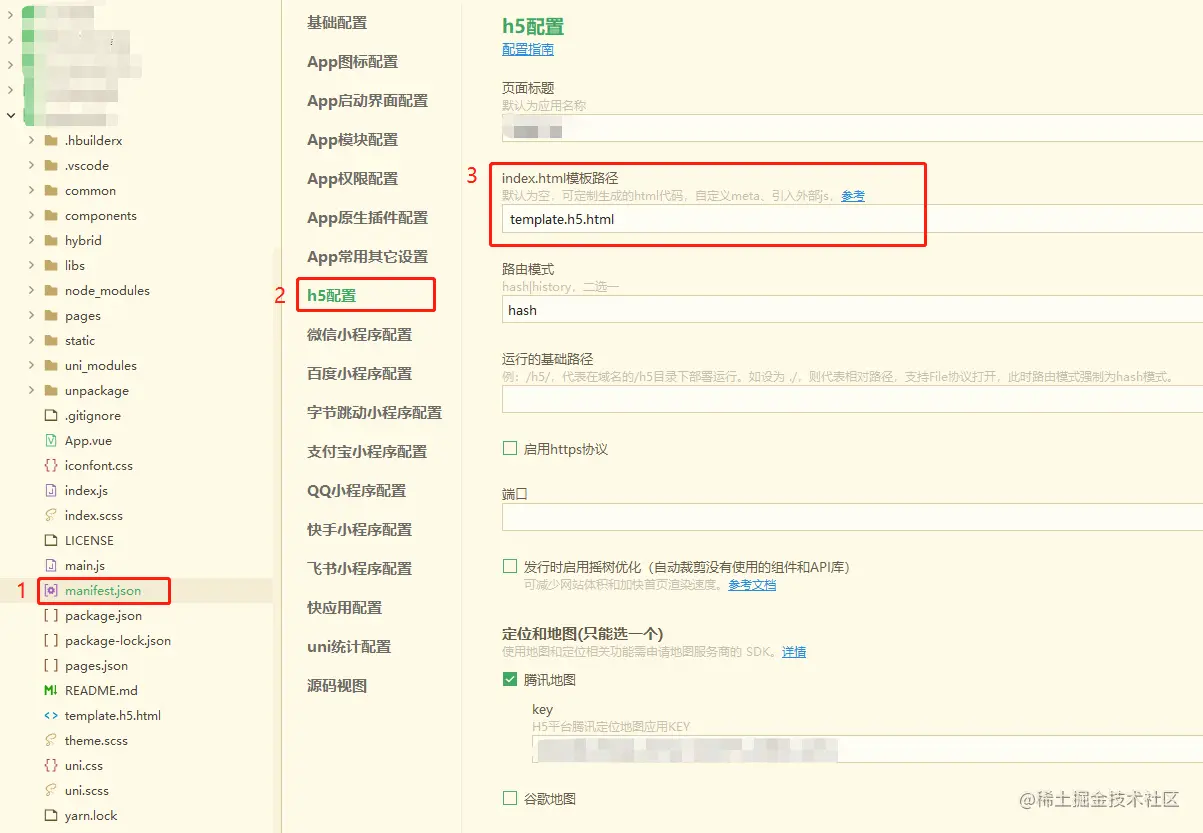The width and height of the screenshot is (1203, 833).
Task: Click the markdown icon of README.md
Action: tap(51, 691)
